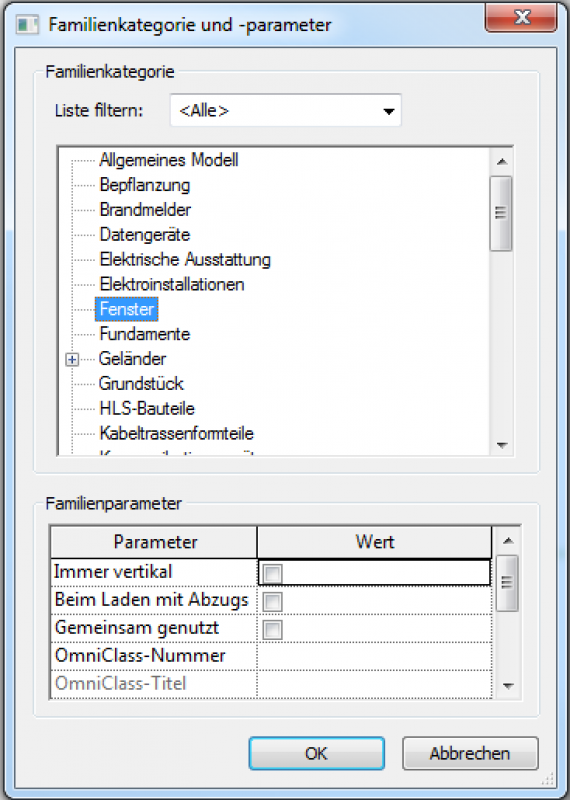Select the HLS-Bauteile category
Viewport: 570px width, 800px height.
point(147,409)
